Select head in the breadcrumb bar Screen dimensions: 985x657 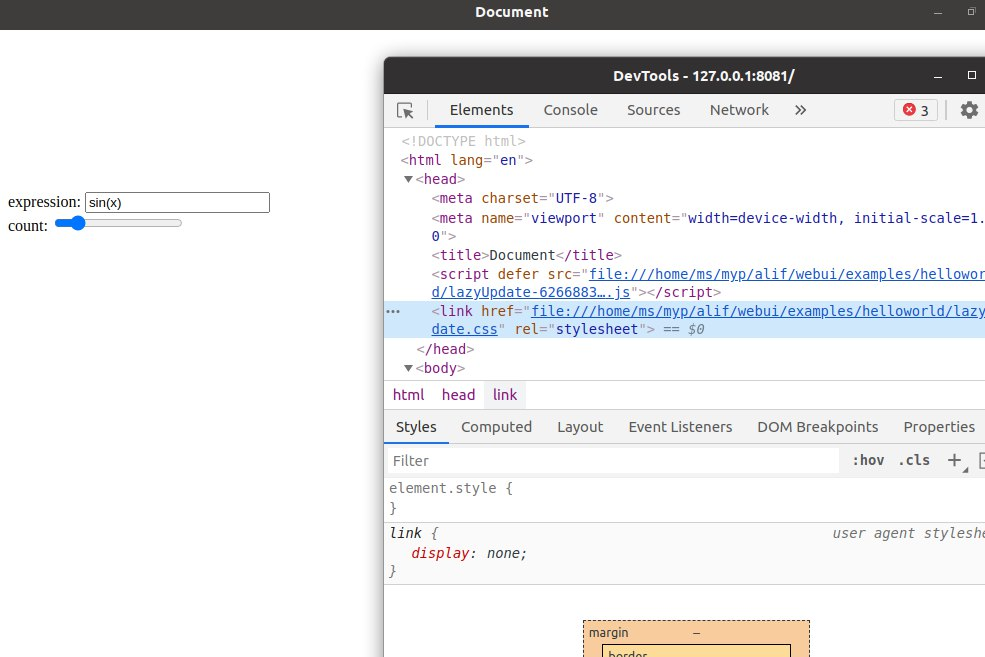(x=458, y=395)
